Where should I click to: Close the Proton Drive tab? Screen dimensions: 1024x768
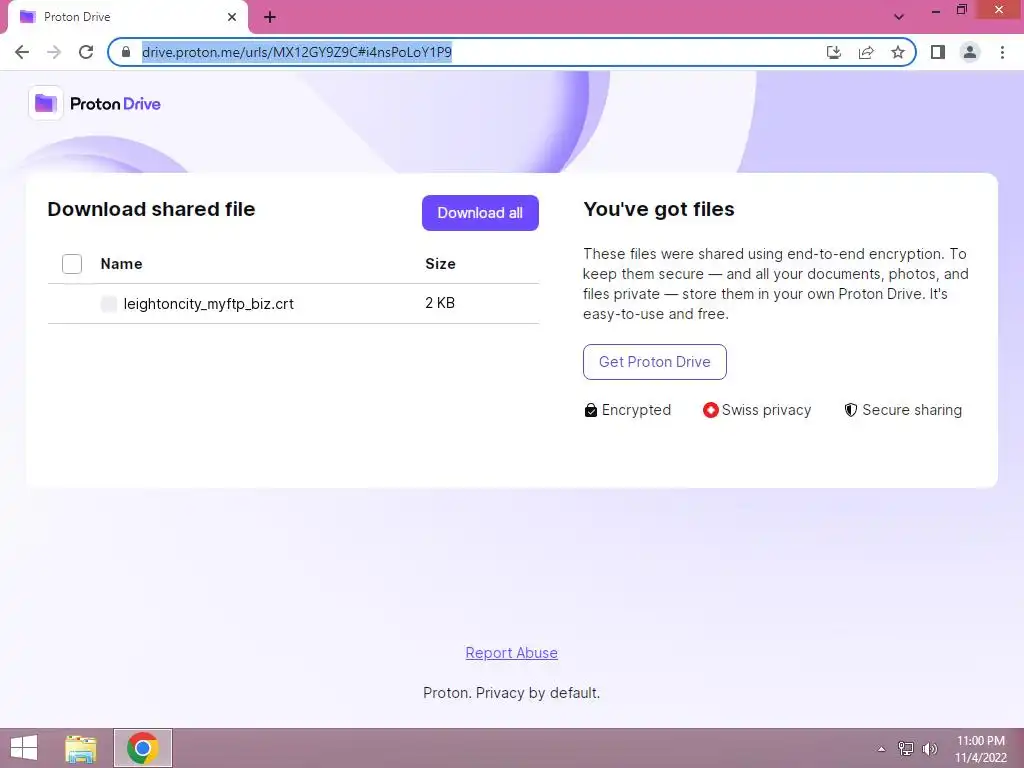pos(232,17)
